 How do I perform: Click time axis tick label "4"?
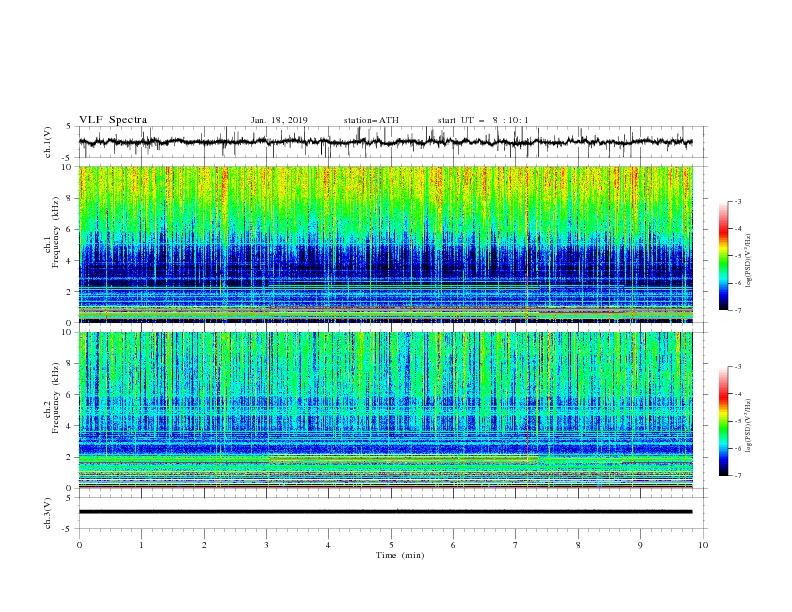click(328, 545)
